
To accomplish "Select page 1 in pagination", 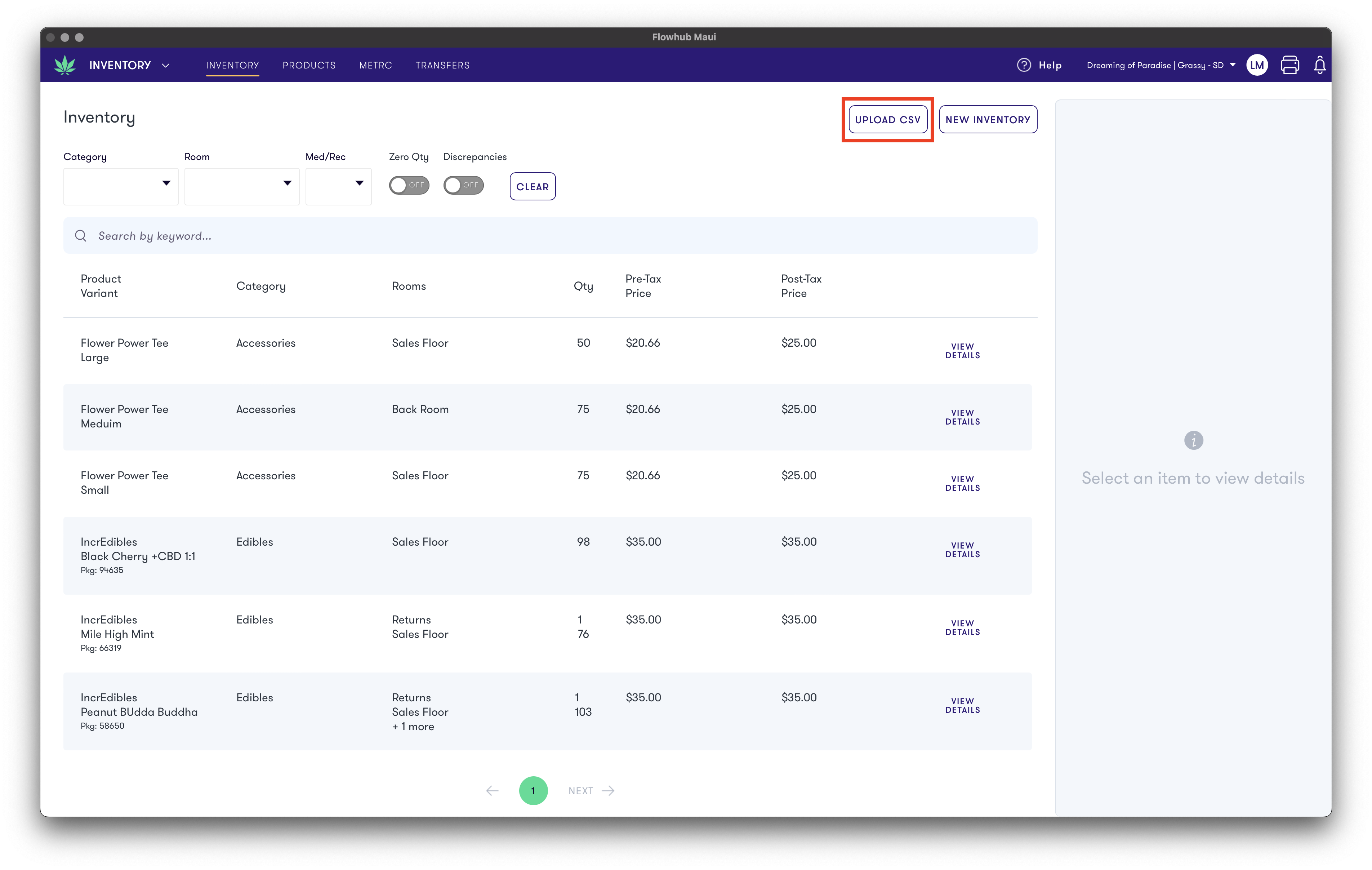I will [533, 791].
